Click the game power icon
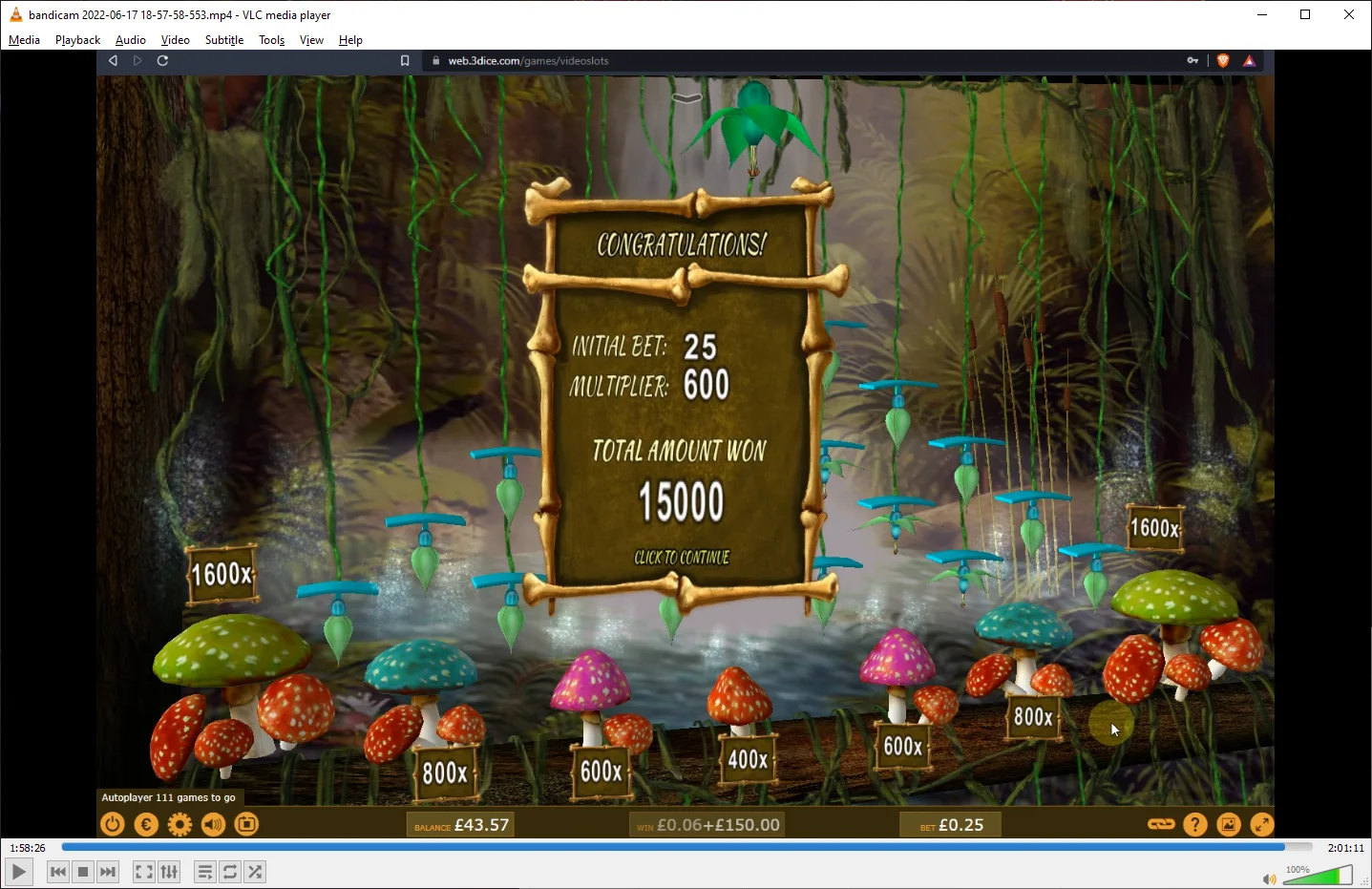 113,824
